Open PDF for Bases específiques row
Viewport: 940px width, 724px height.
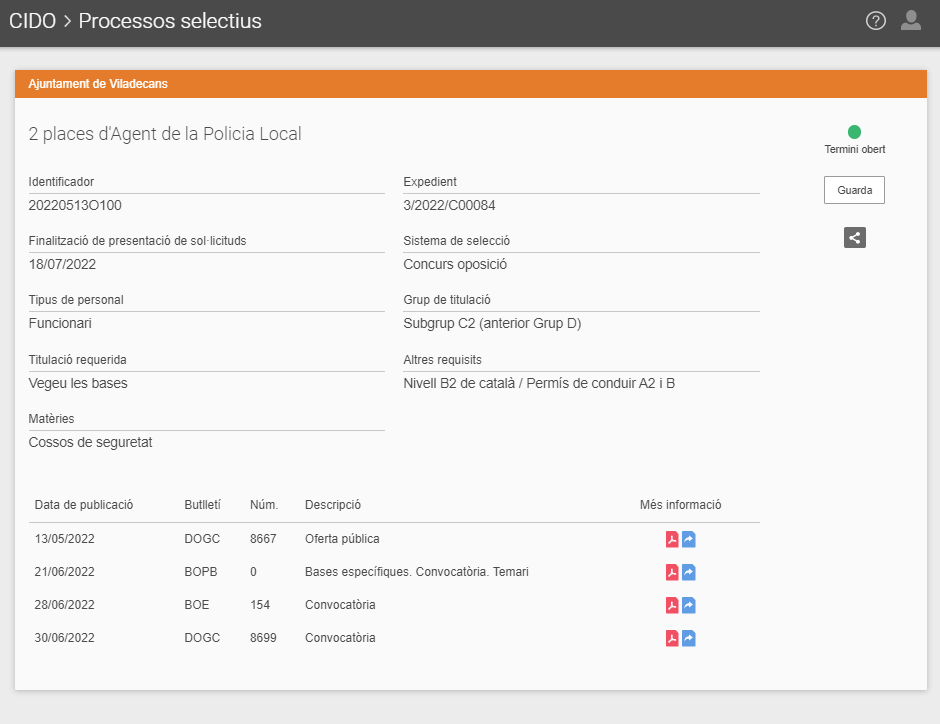click(x=672, y=572)
